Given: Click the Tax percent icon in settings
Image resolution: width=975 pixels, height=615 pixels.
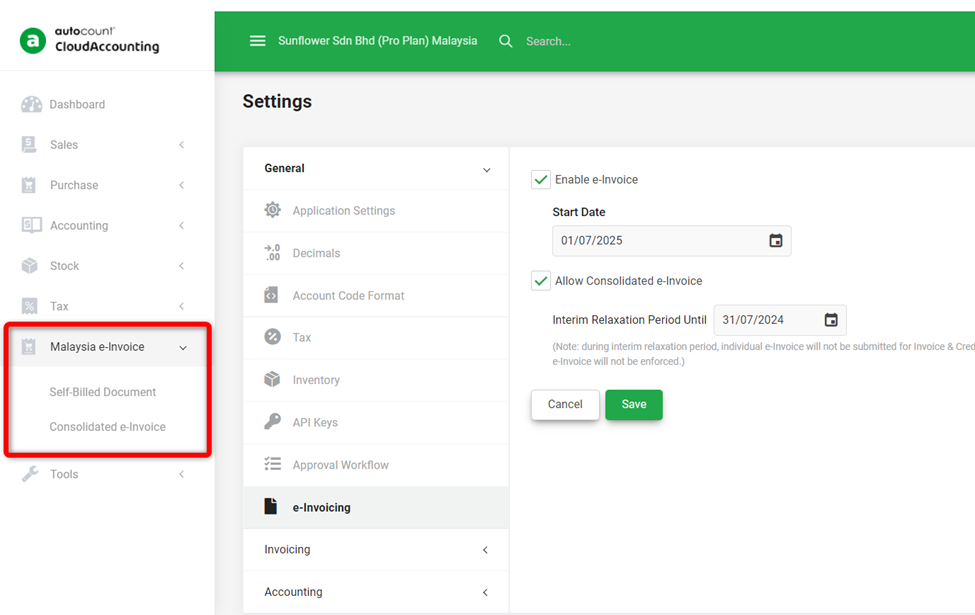Looking at the screenshot, I should [x=272, y=337].
